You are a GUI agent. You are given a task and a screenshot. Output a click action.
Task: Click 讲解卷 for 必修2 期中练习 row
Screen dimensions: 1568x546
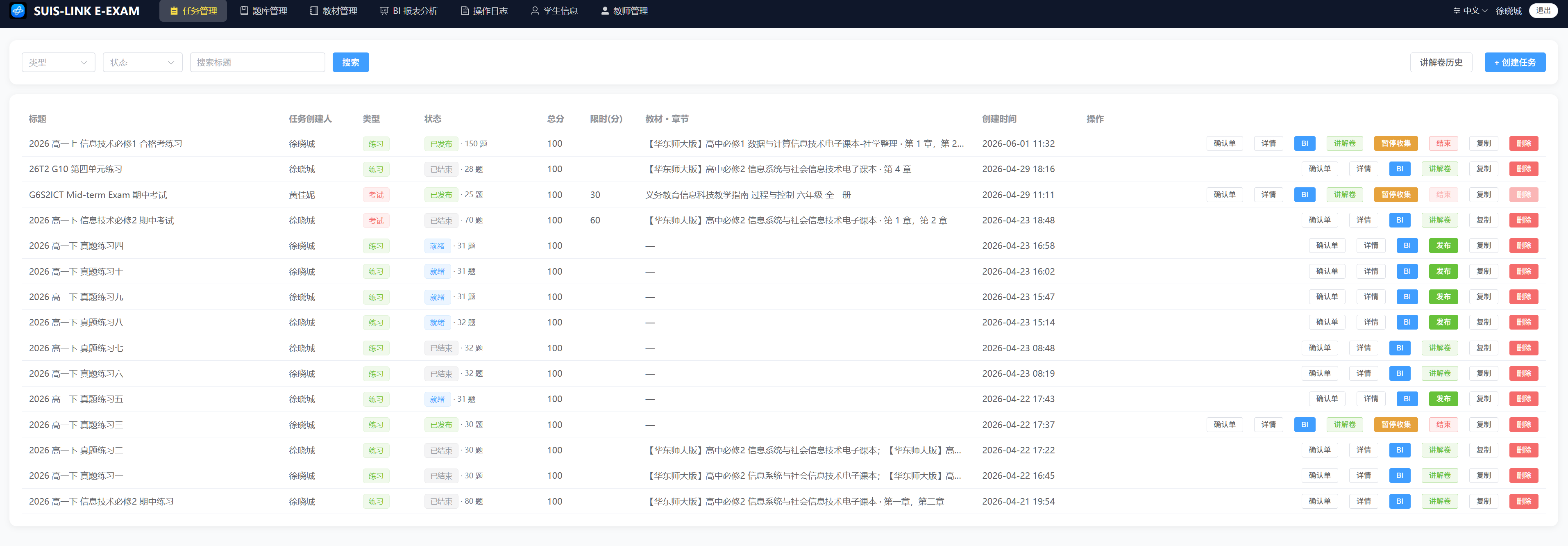click(x=1440, y=502)
